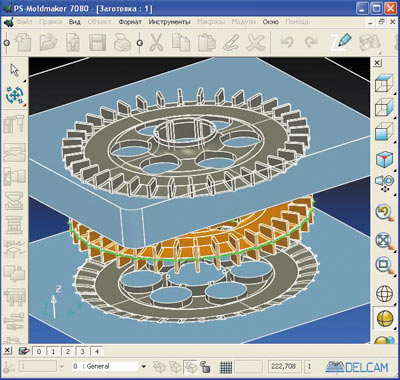Toggle level 1 button
Screen dimensions: 400x380
coord(54,351)
